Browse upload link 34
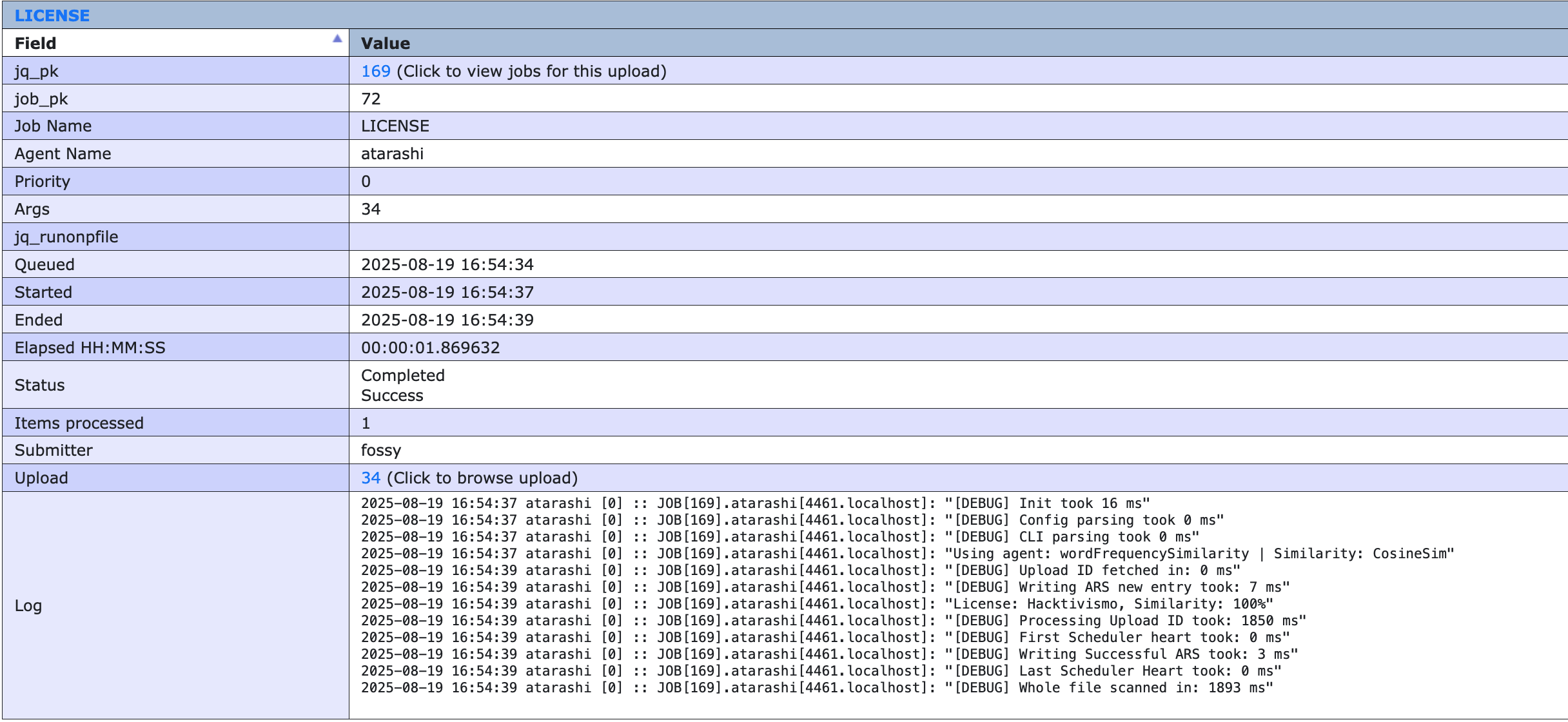Viewport: 1568px width, 722px height. pos(371,478)
